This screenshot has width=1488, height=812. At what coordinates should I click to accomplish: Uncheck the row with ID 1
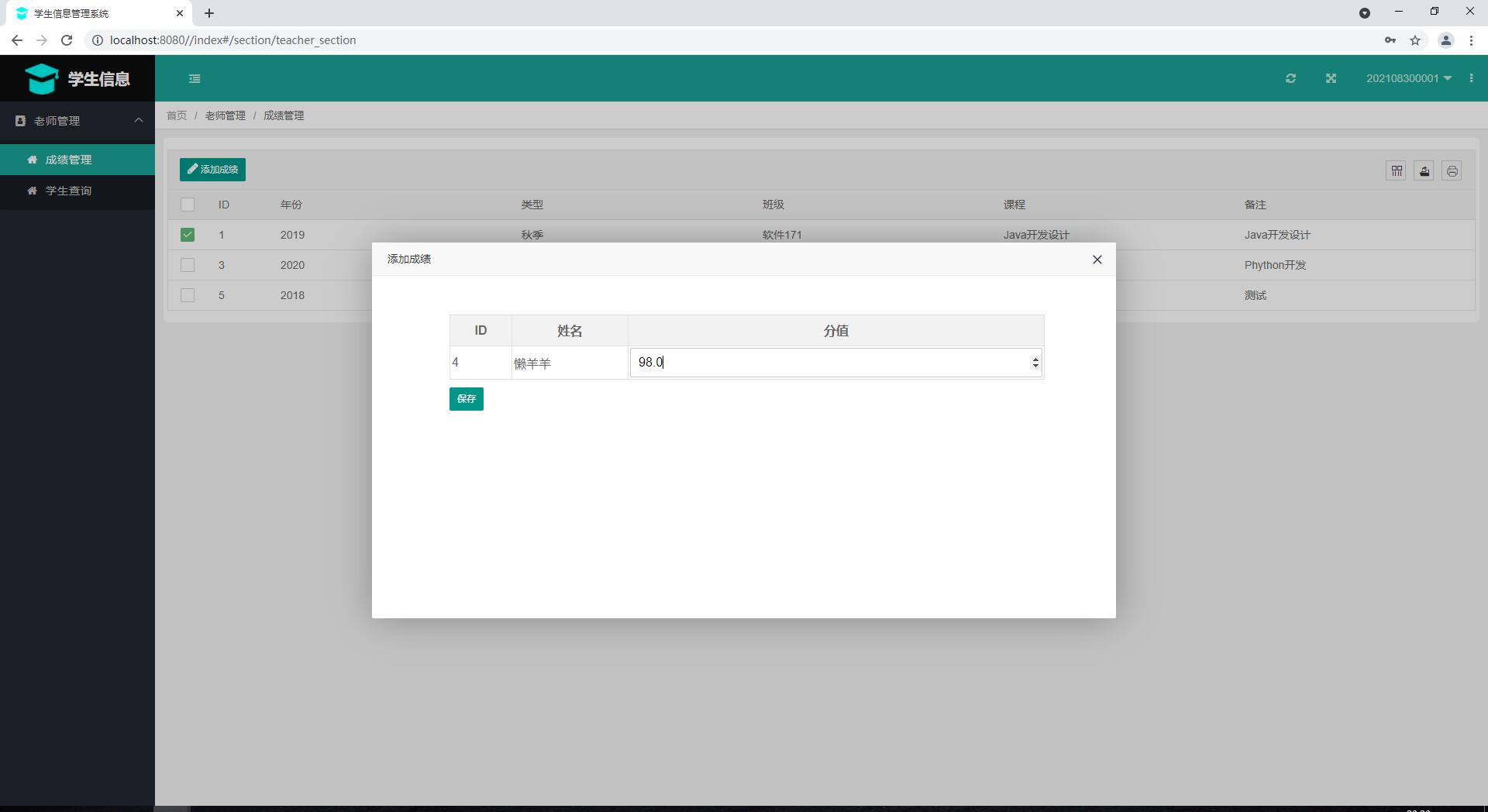(x=188, y=234)
